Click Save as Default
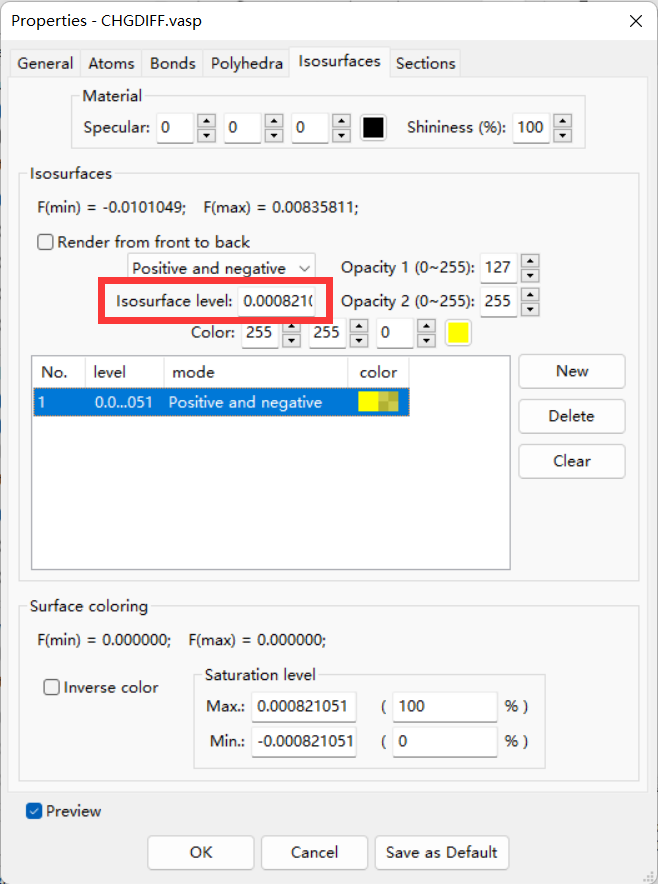This screenshot has width=658, height=884. (441, 852)
